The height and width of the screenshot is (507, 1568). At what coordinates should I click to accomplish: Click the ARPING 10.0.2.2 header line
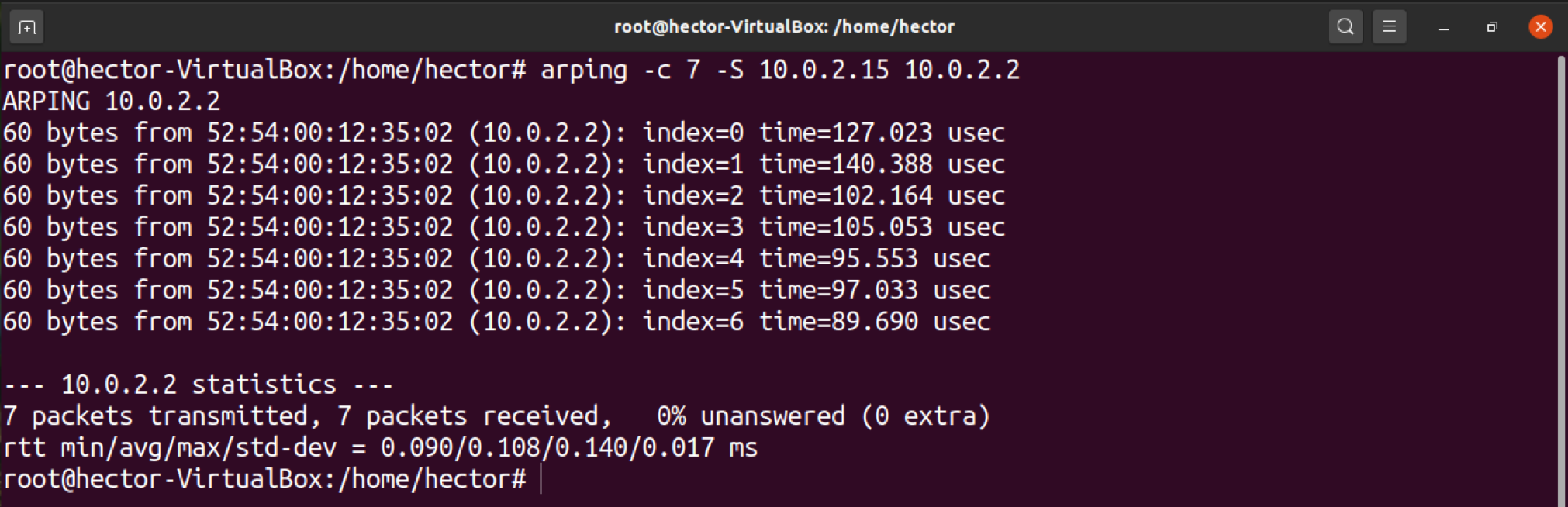(112, 101)
